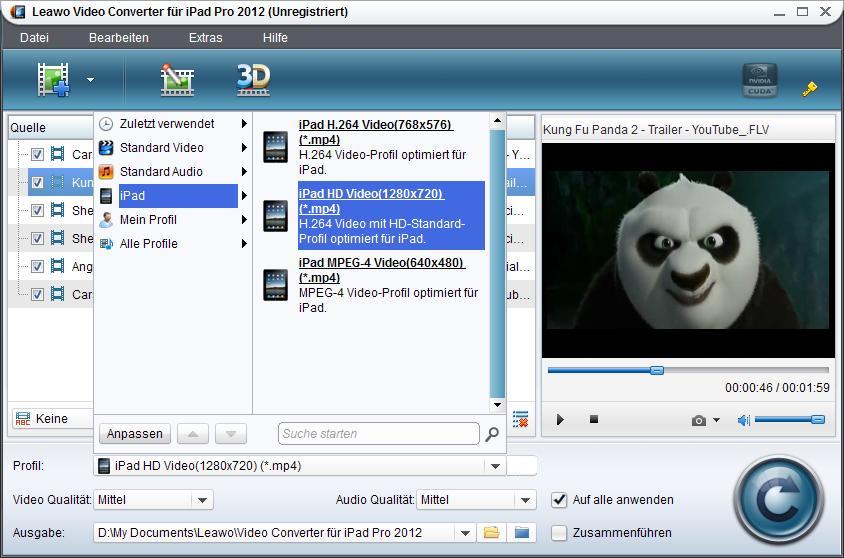Click the Kung Fu Panda preview image
The height and width of the screenshot is (558, 844).
688,250
